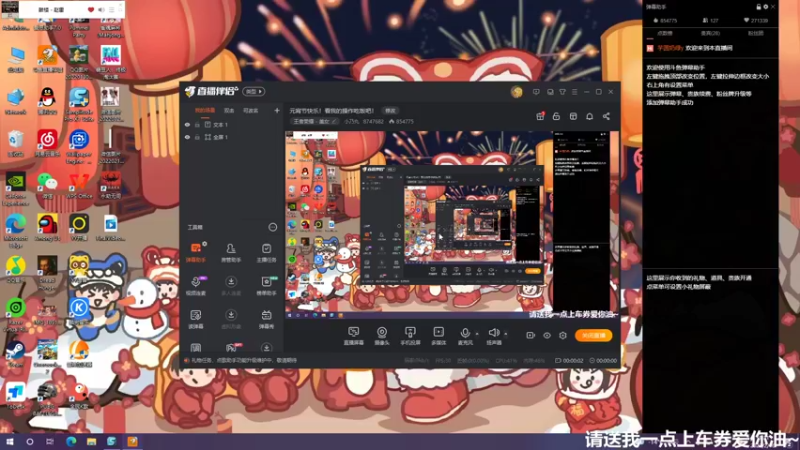Switch mode with the pill button beside logo
Image resolution: width=800 pixels, height=450 pixels.
click(x=254, y=91)
